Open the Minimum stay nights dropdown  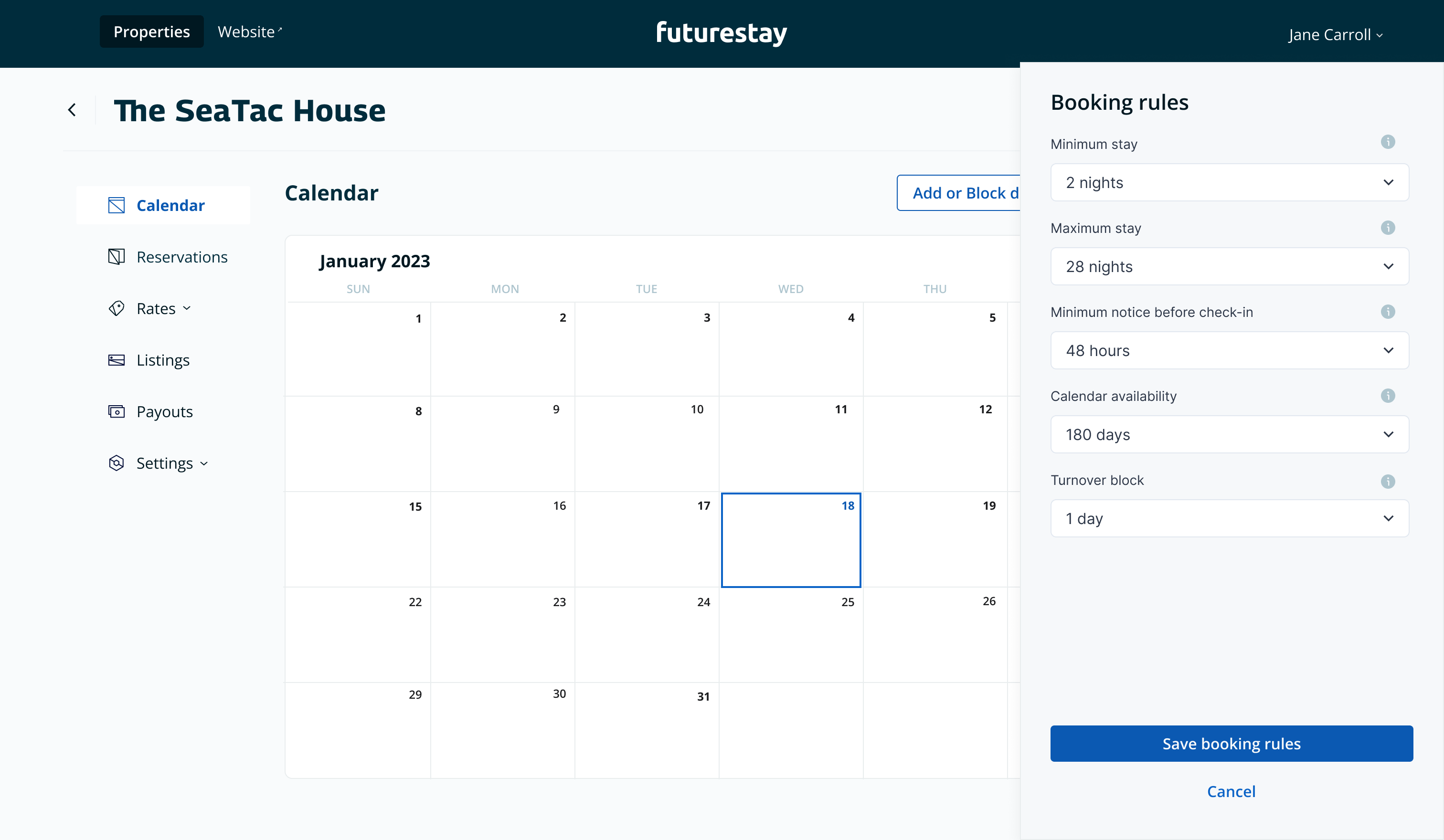pos(1229,182)
